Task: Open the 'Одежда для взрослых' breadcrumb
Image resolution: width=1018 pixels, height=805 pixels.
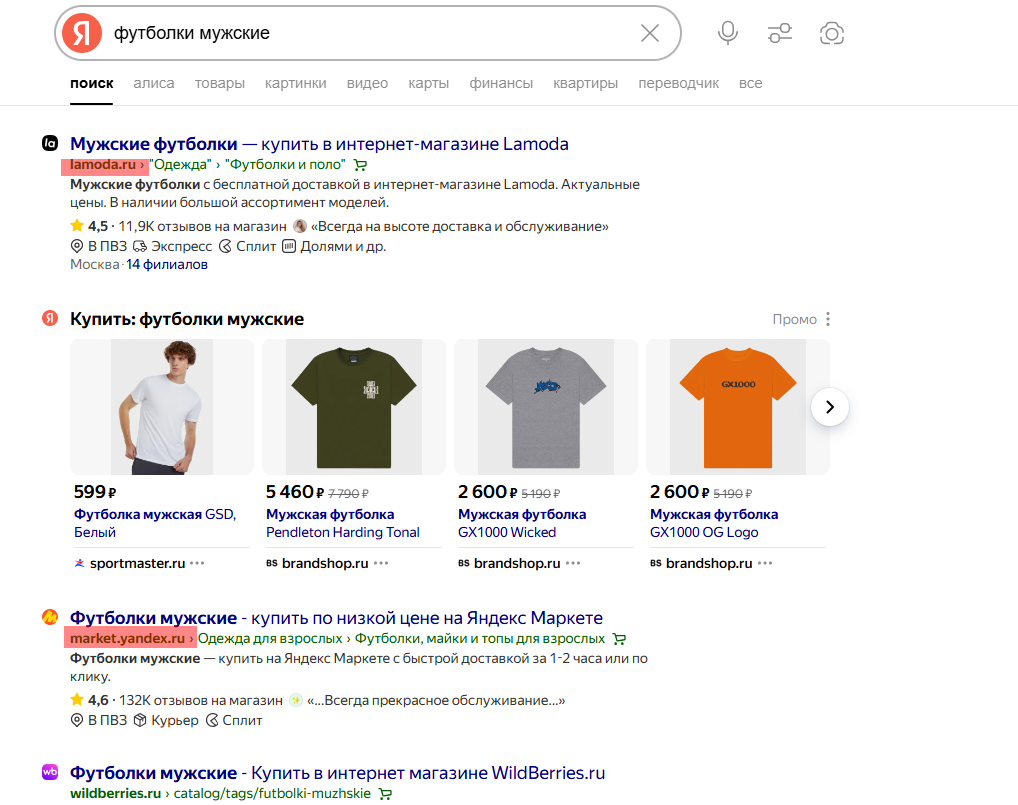Action: coord(270,639)
